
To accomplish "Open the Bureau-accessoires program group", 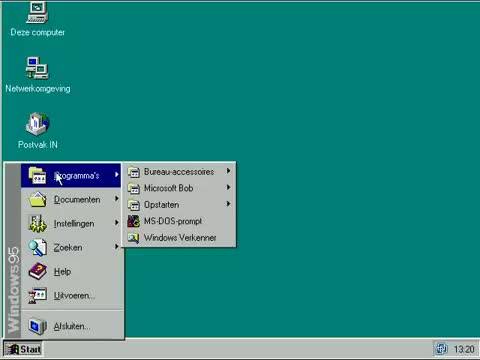I will [x=179, y=172].
